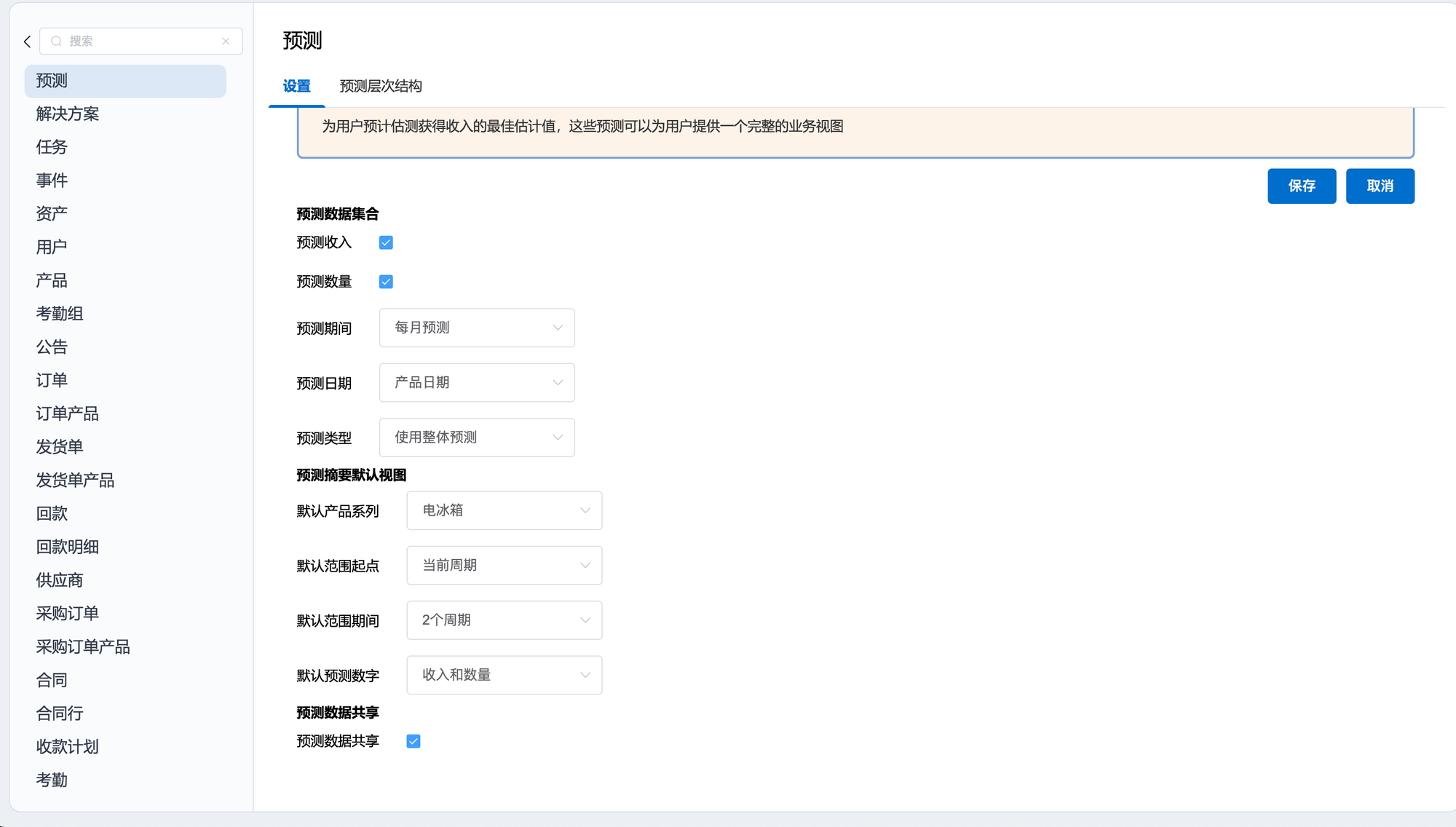The image size is (1456, 827).
Task: Click the back arrow beside search
Action: click(28, 41)
